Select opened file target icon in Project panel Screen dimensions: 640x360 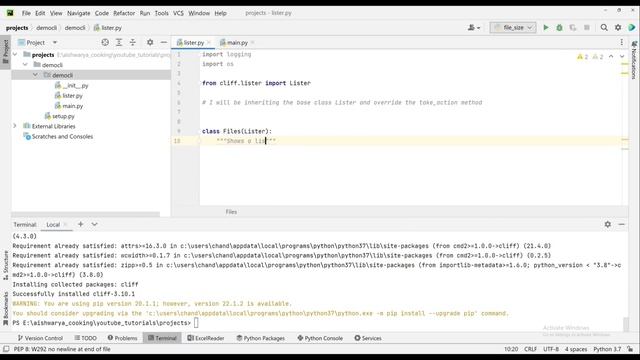click(x=105, y=42)
